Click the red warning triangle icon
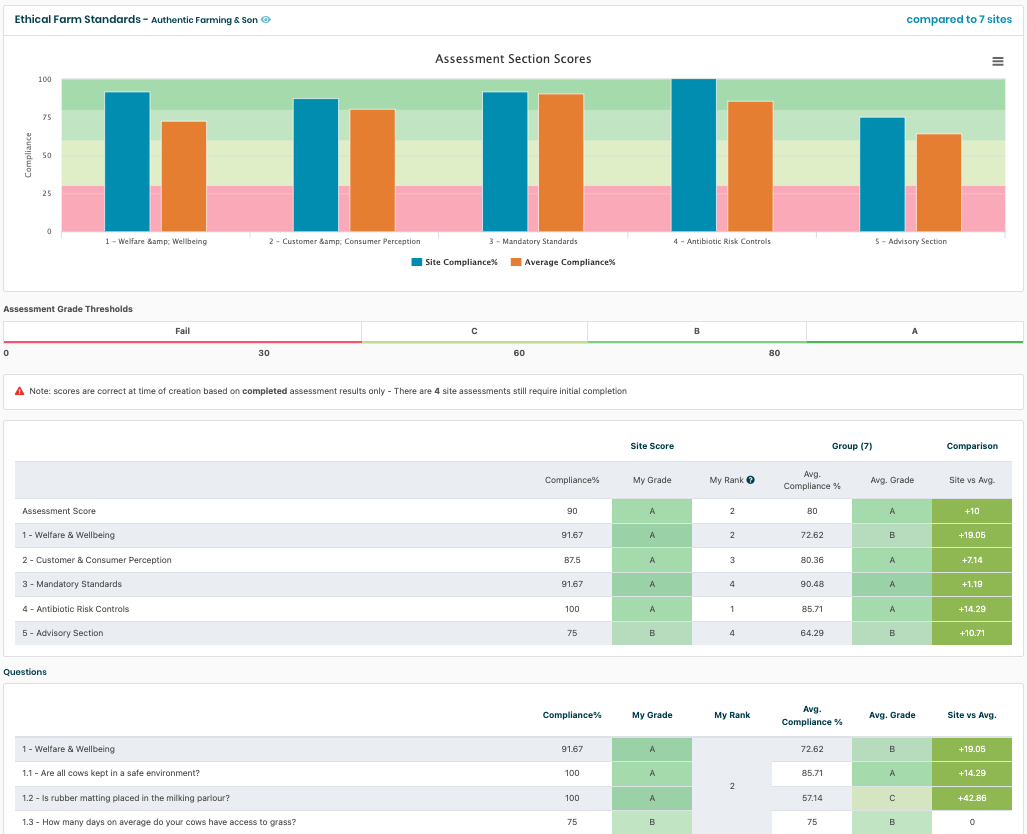1027x834 pixels. click(20, 391)
